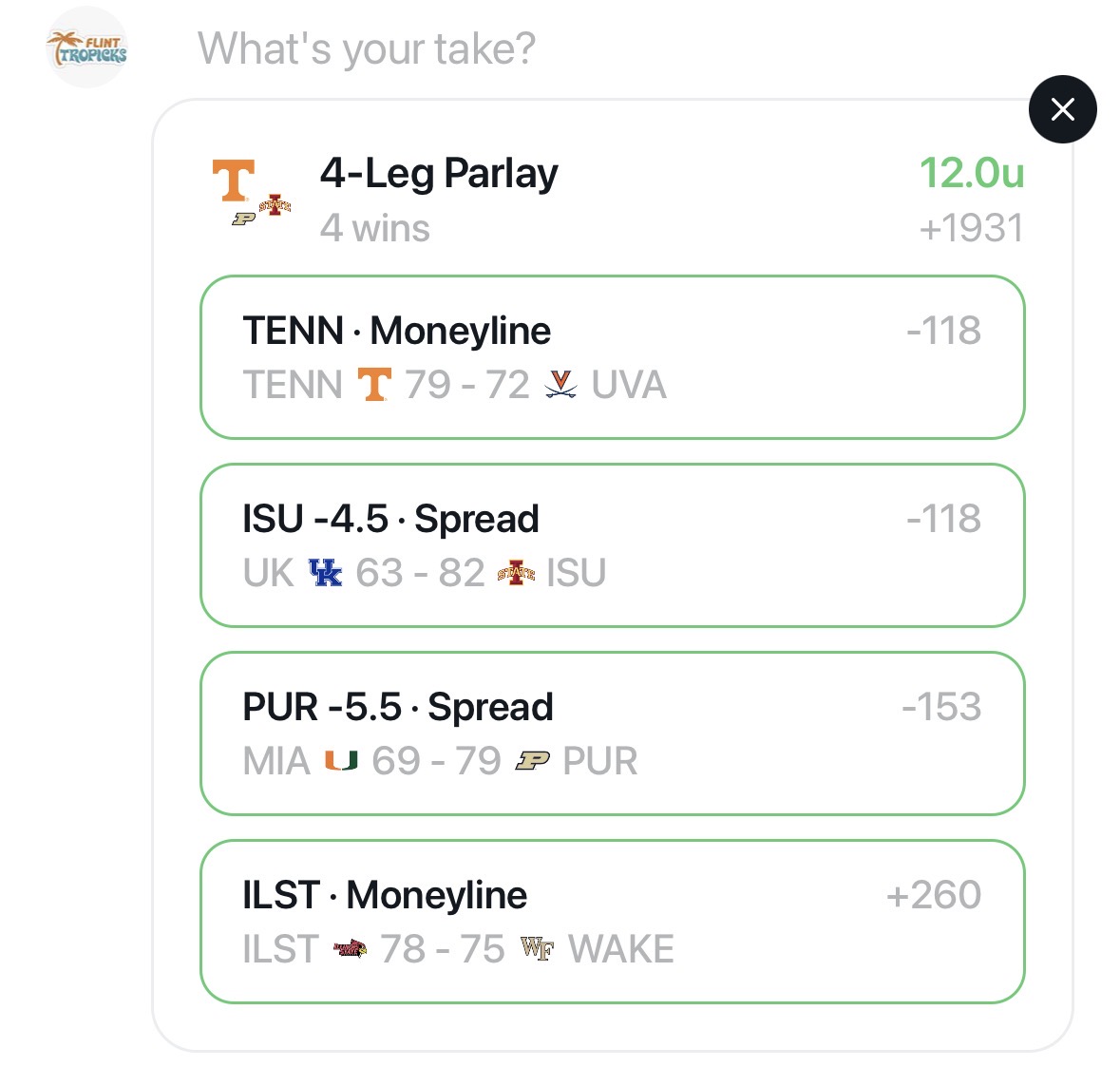This screenshot has width=1120, height=1067.
Task: Open the ILST Moneyline leg card
Action: [612, 922]
